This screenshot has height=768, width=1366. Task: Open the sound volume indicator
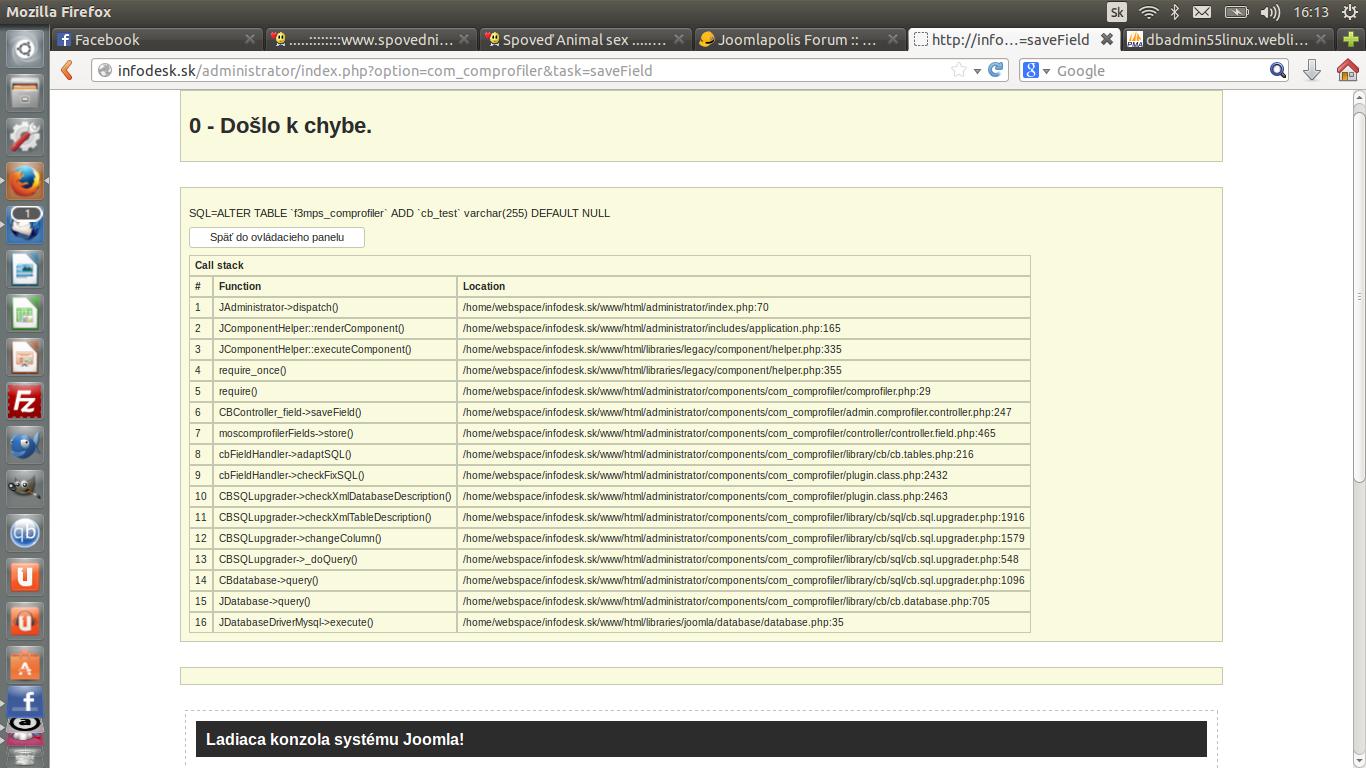1271,12
